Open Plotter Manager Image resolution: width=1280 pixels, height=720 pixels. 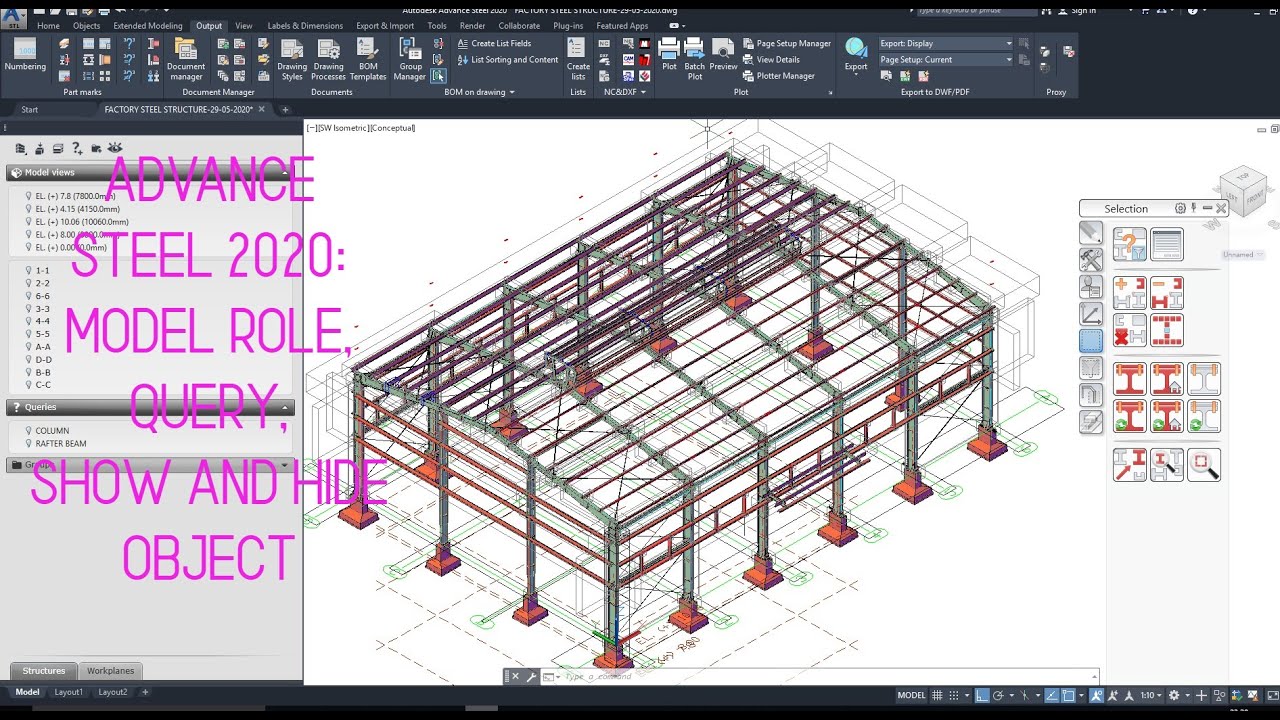[779, 76]
